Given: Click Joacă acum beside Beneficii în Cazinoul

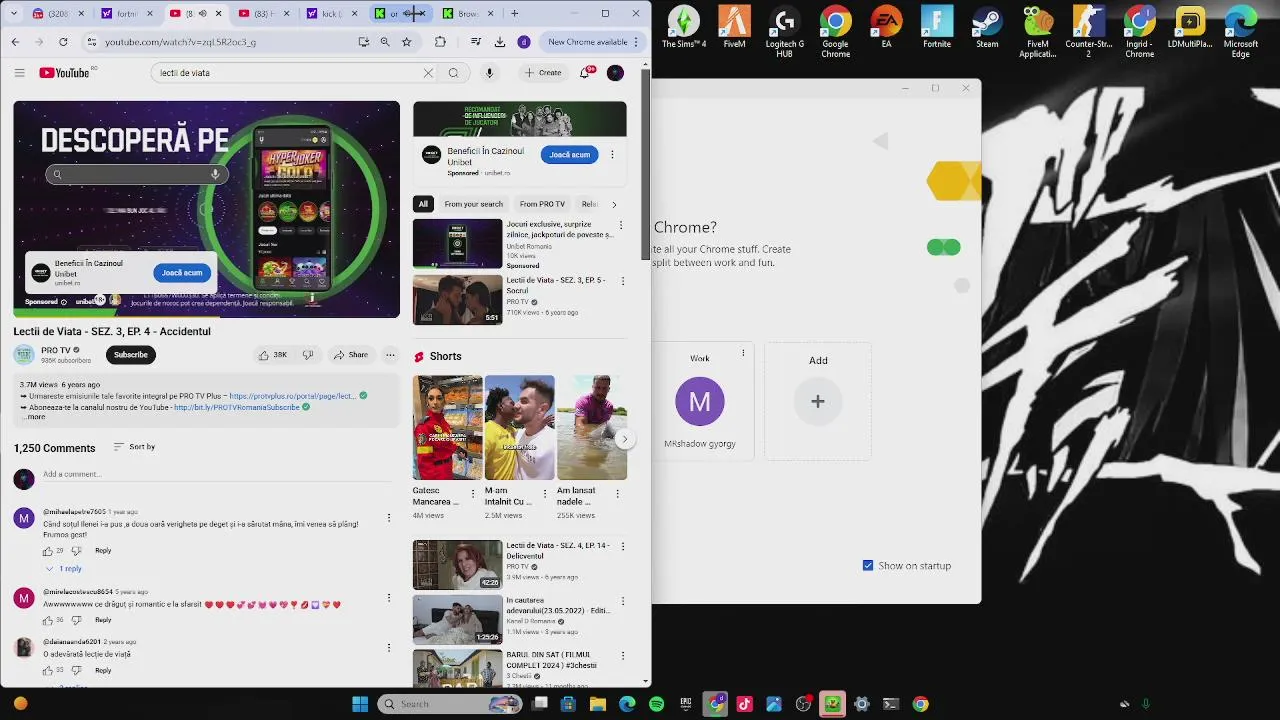Looking at the screenshot, I should click(570, 155).
